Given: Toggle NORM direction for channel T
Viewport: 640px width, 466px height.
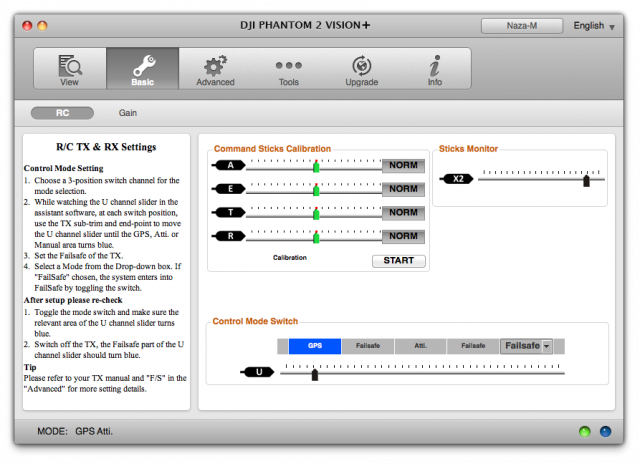Looking at the screenshot, I should point(403,213).
